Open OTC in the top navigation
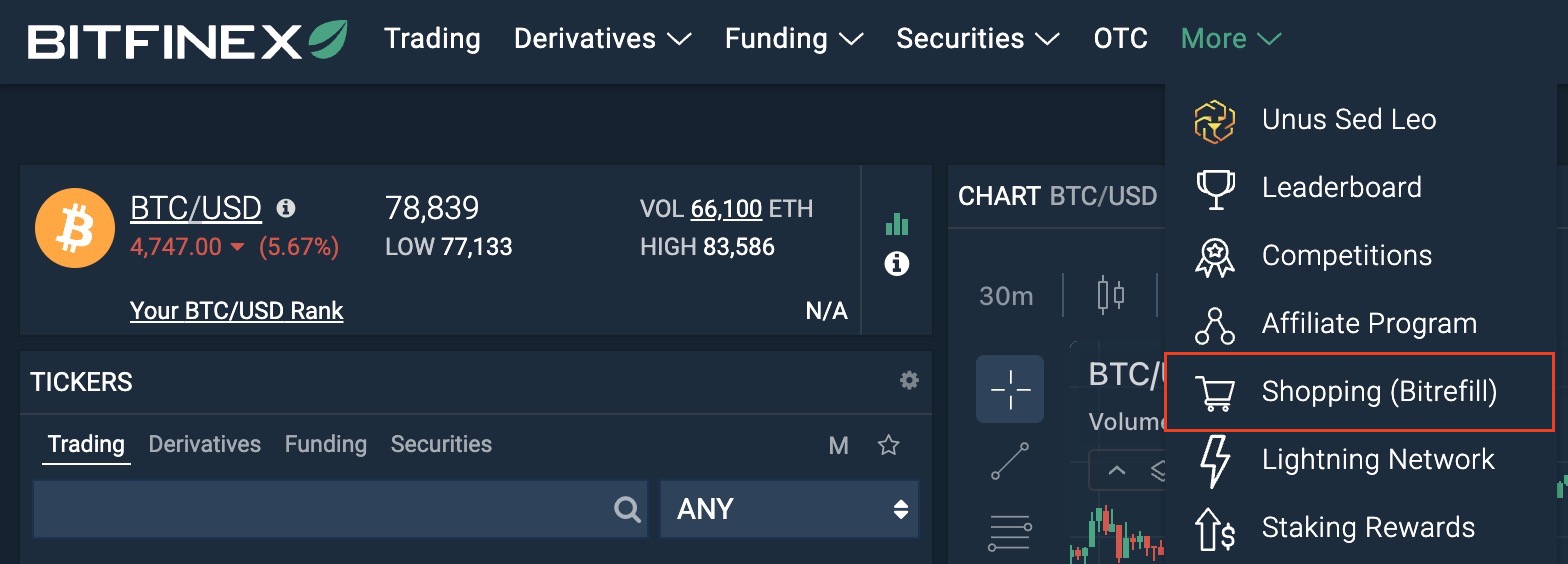The height and width of the screenshot is (564, 1568). pos(1120,39)
